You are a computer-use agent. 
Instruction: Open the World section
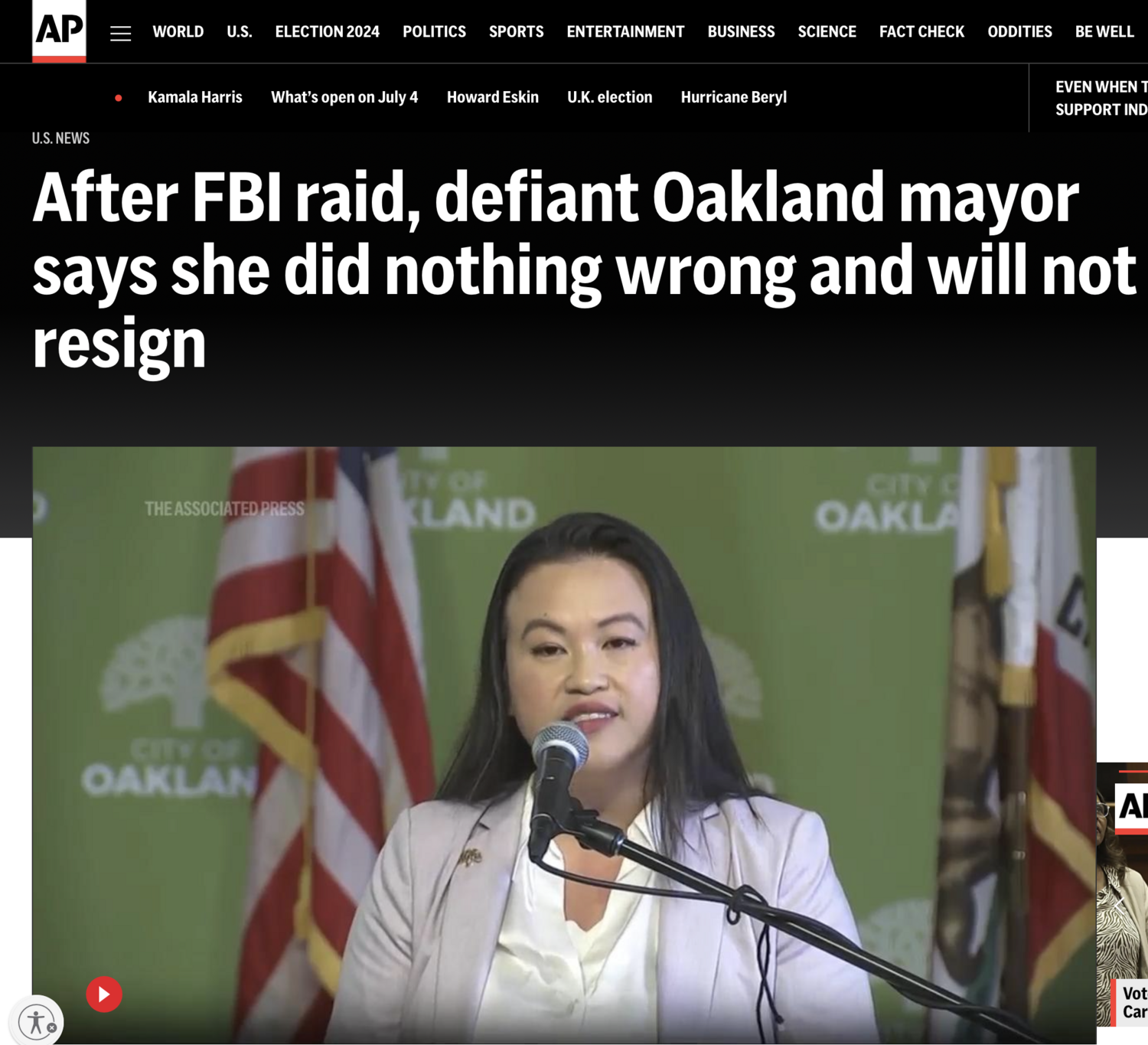[x=178, y=31]
